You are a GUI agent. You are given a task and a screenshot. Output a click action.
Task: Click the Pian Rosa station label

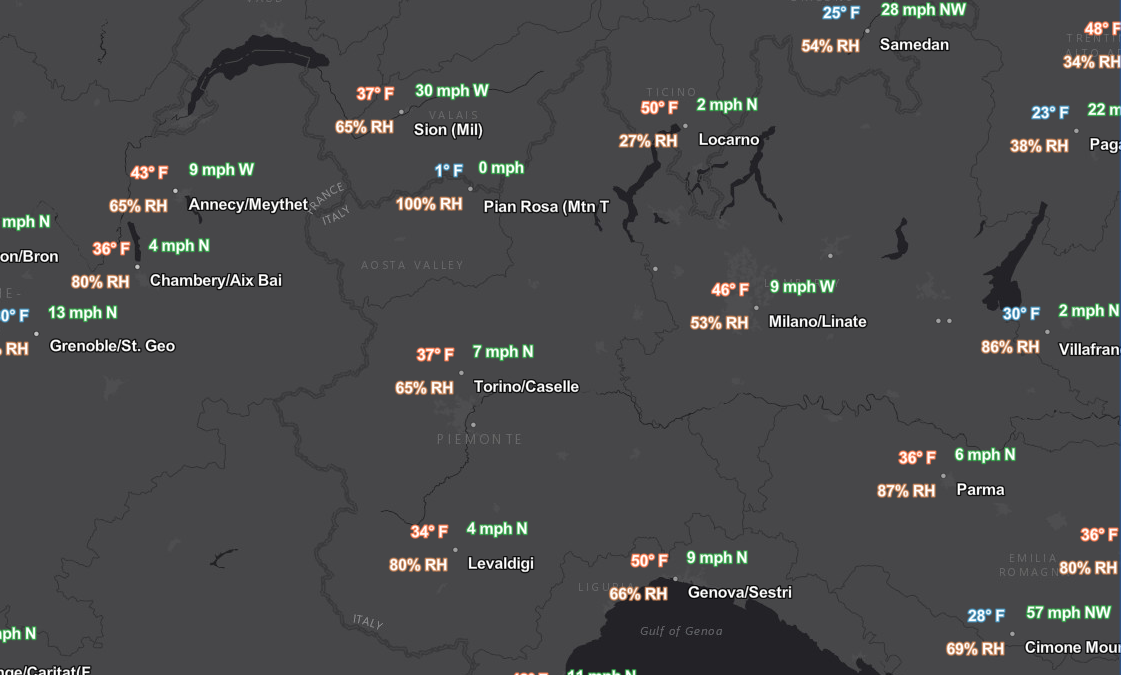click(x=546, y=207)
